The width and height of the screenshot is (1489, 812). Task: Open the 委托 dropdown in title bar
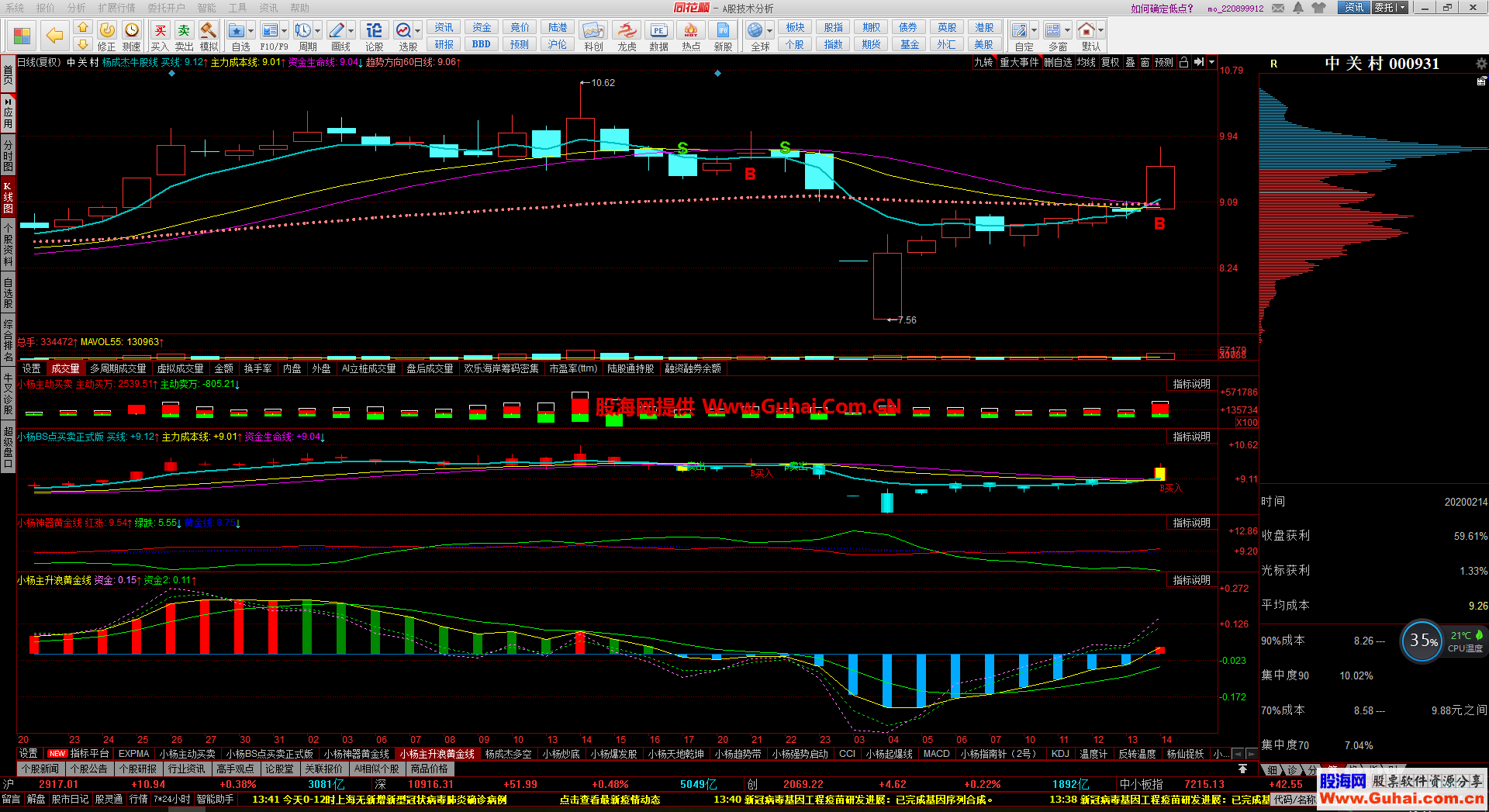pyautogui.click(x=1390, y=8)
